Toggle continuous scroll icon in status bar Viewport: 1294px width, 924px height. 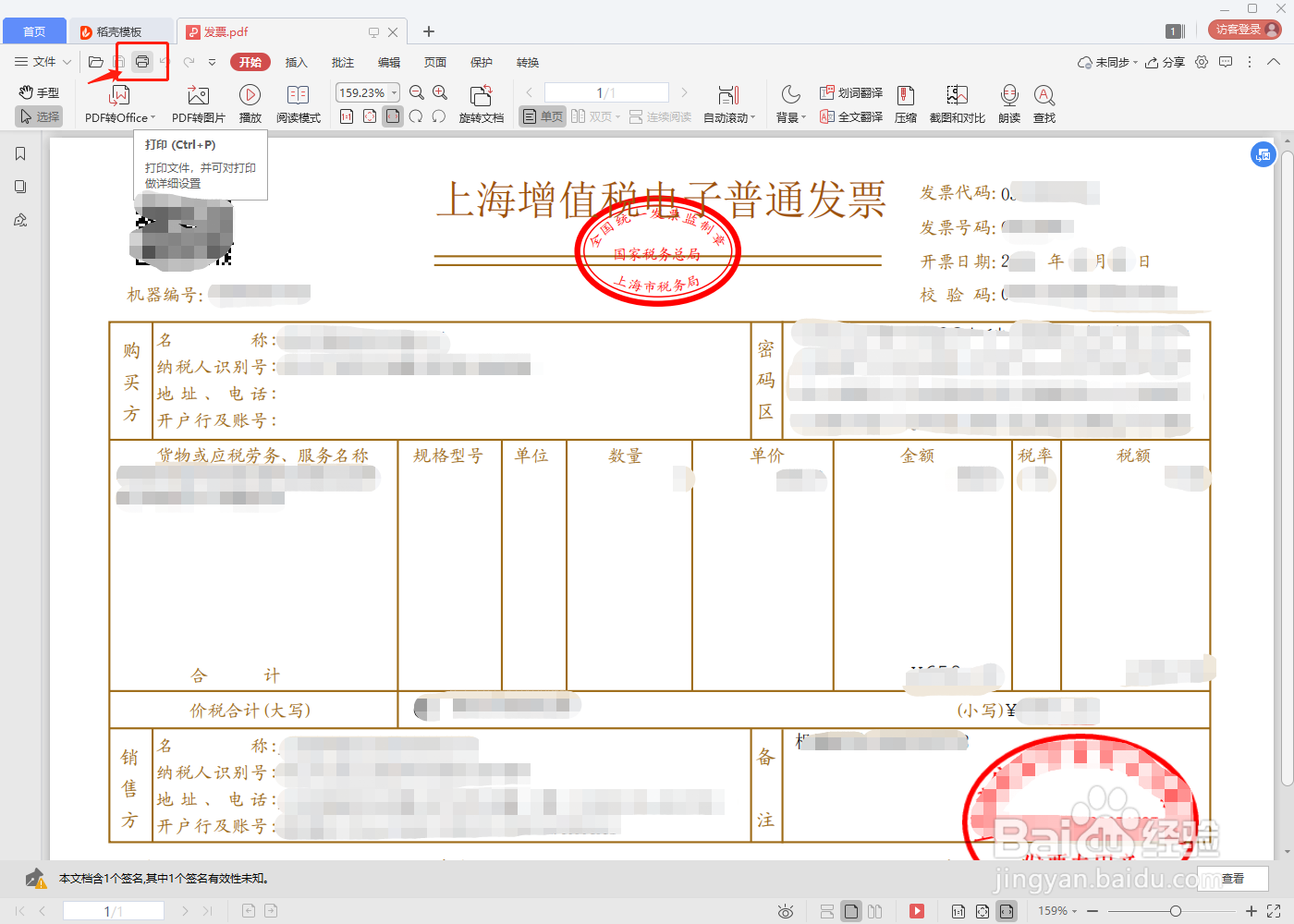pos(827,912)
